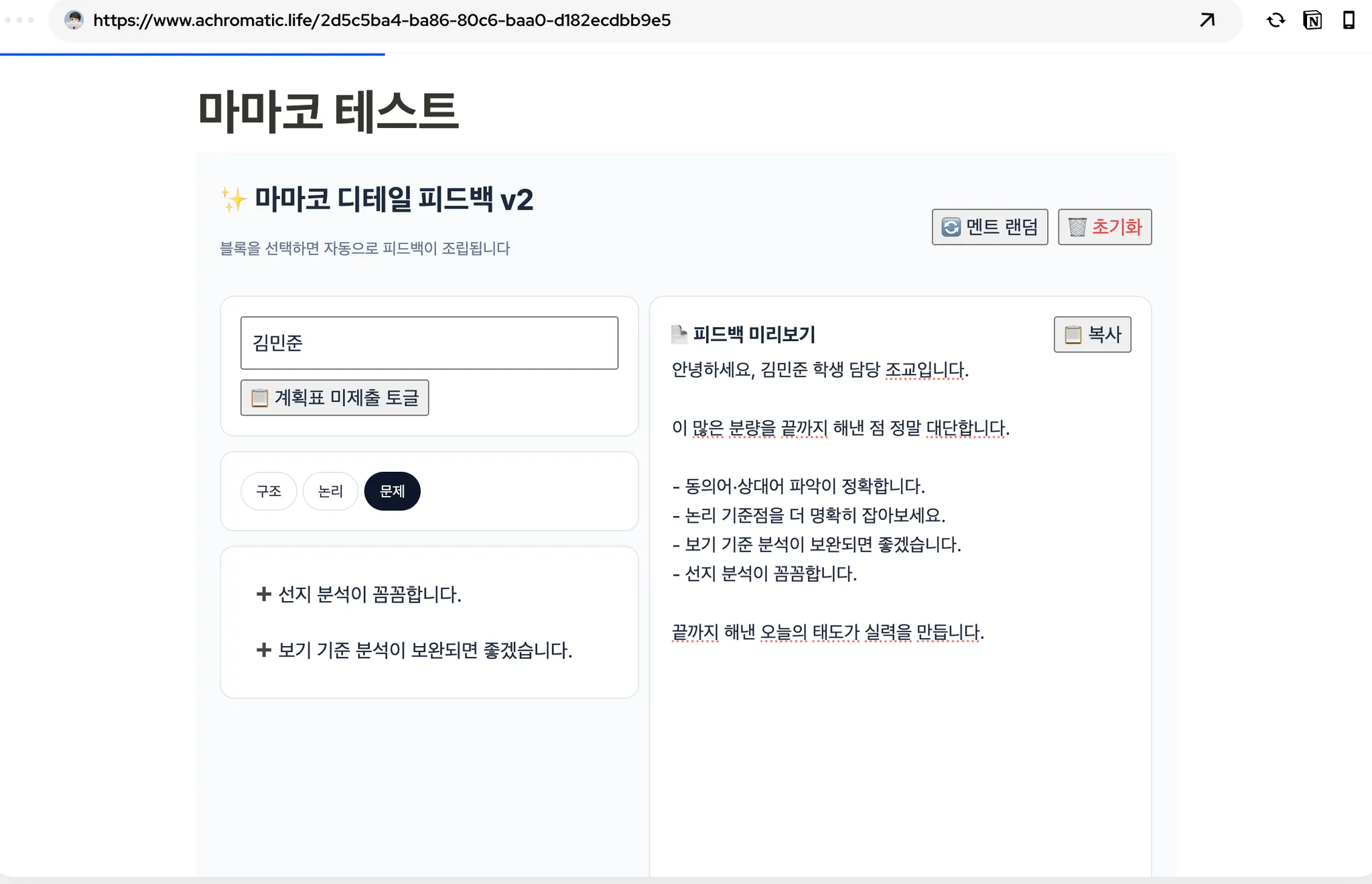This screenshot has width=1372, height=884.
Task: Select the 논리 category pill
Action: [x=330, y=491]
